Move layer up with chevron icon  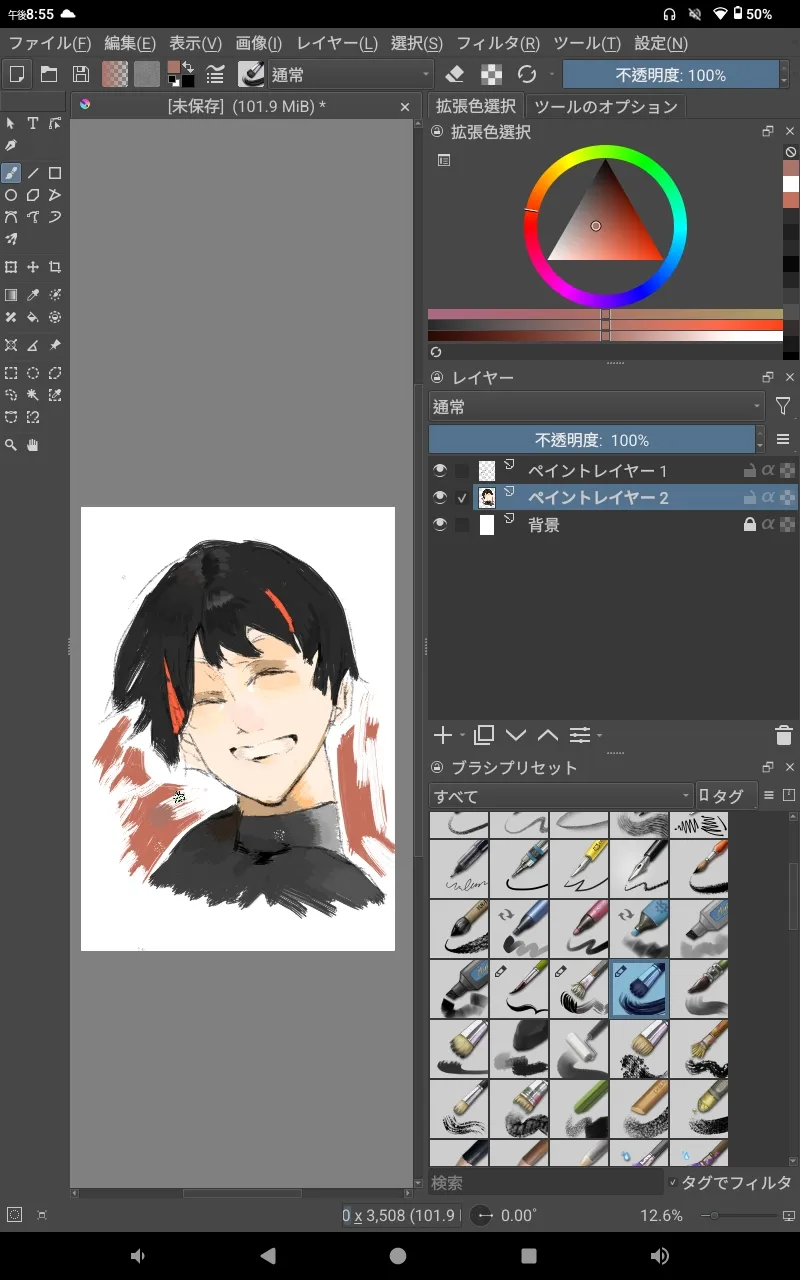point(547,735)
